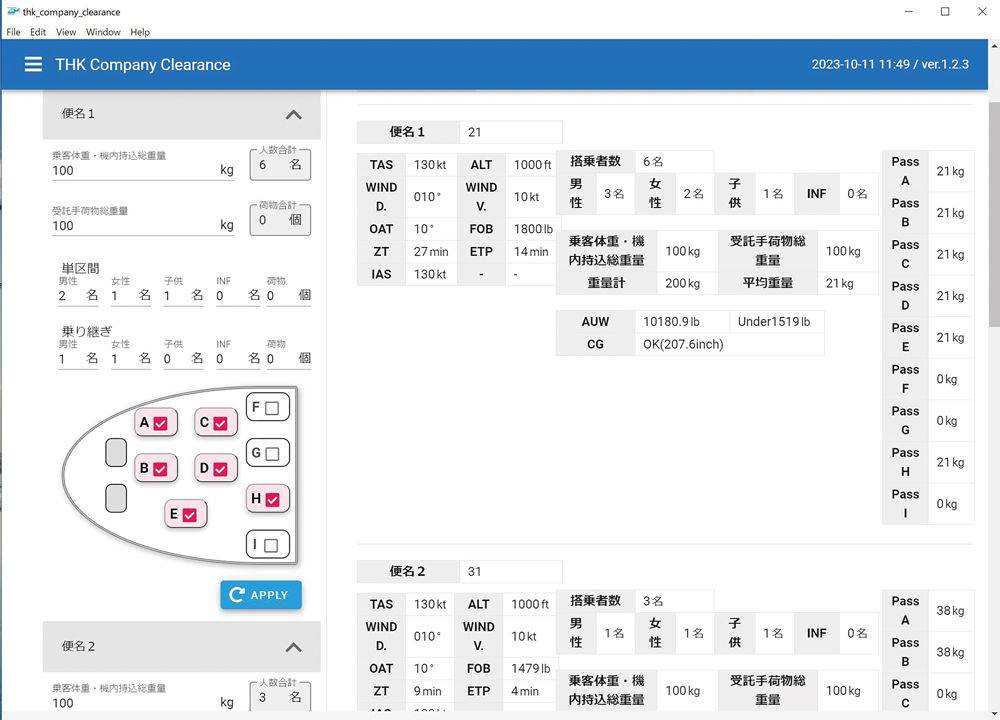Screen dimensions: 1000x720
Task: Open the hamburger navigation menu
Action: [33, 64]
